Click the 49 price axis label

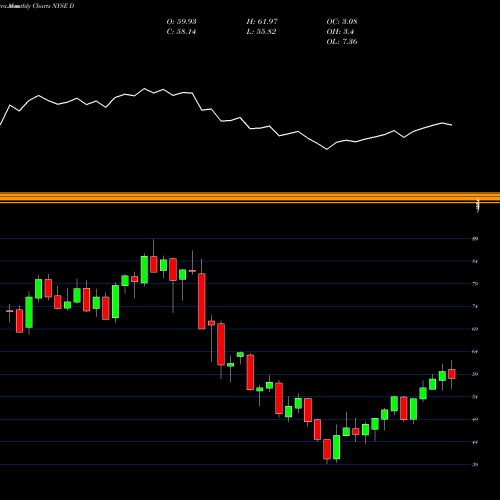pos(475,420)
